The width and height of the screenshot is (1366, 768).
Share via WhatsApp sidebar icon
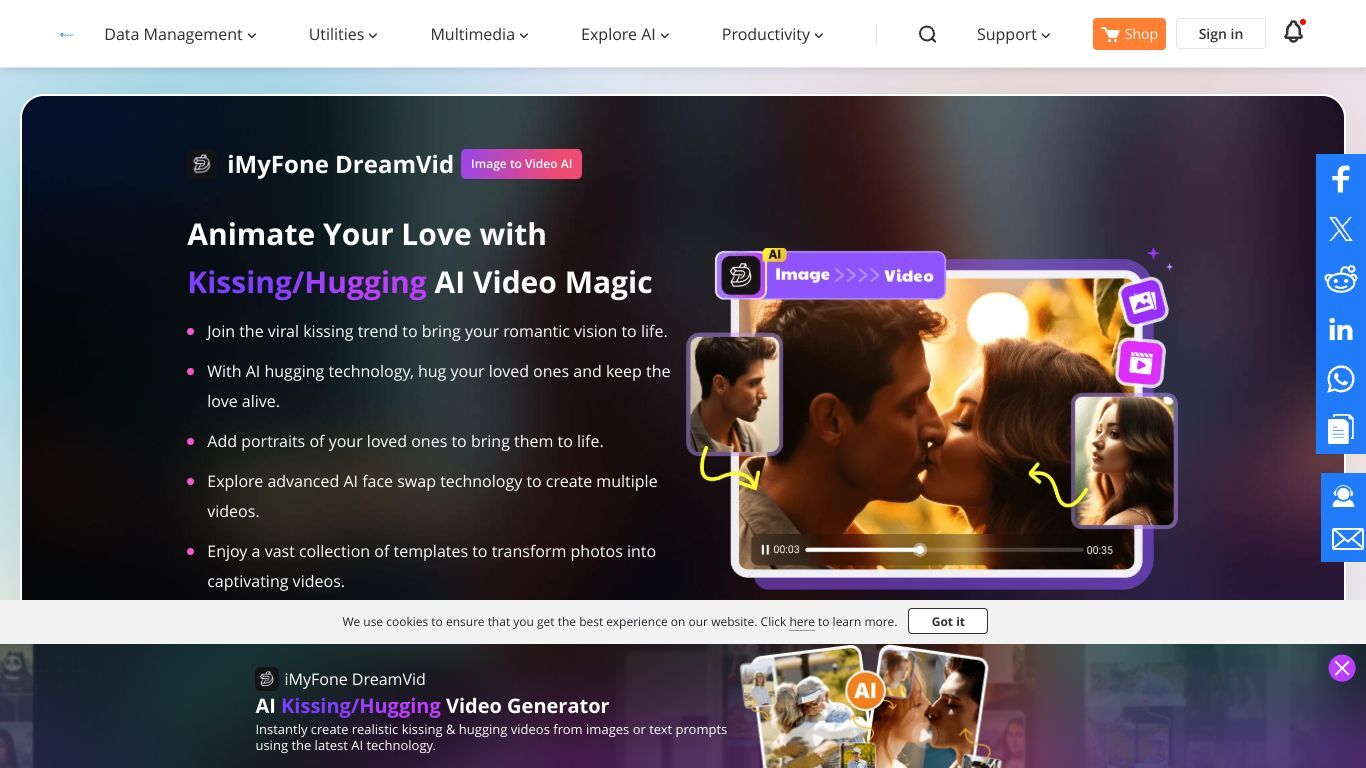coord(1341,379)
